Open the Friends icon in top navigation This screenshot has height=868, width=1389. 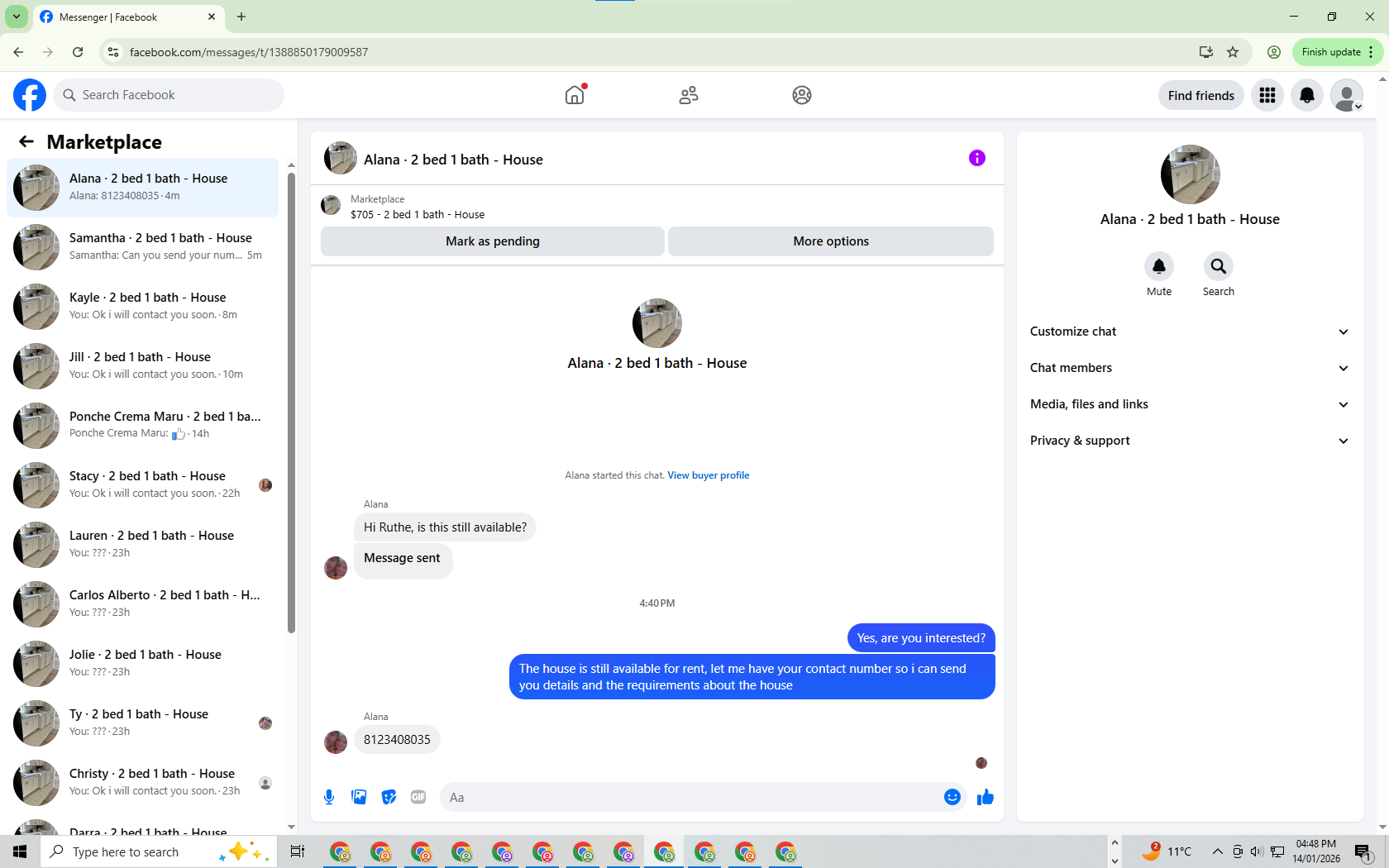pyautogui.click(x=689, y=95)
